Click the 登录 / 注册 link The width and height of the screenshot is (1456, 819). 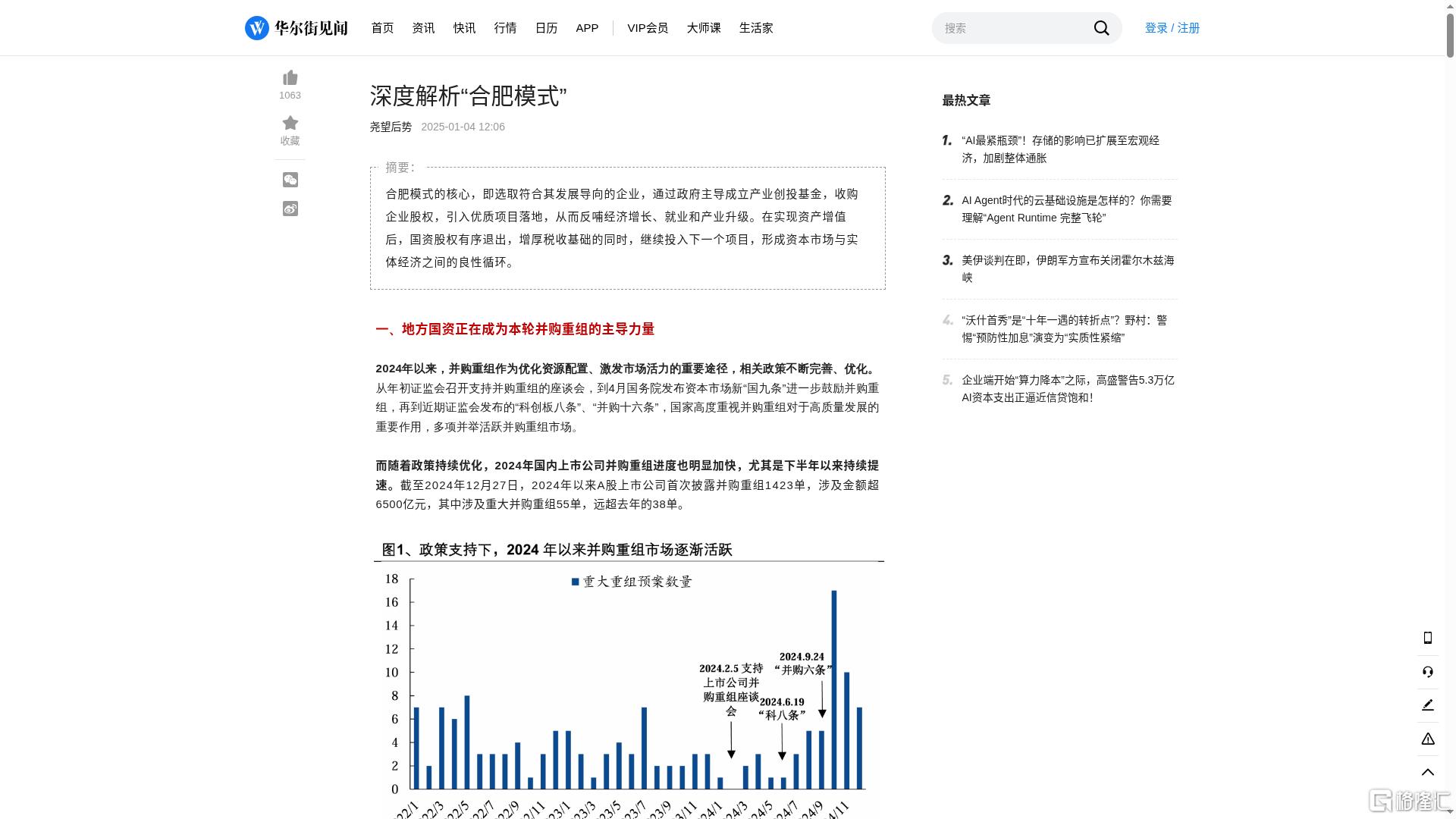pos(1172,28)
